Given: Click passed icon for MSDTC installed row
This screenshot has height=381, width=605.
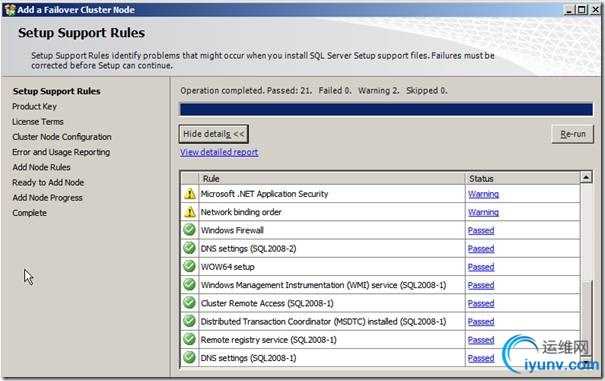Looking at the screenshot, I should point(189,321).
